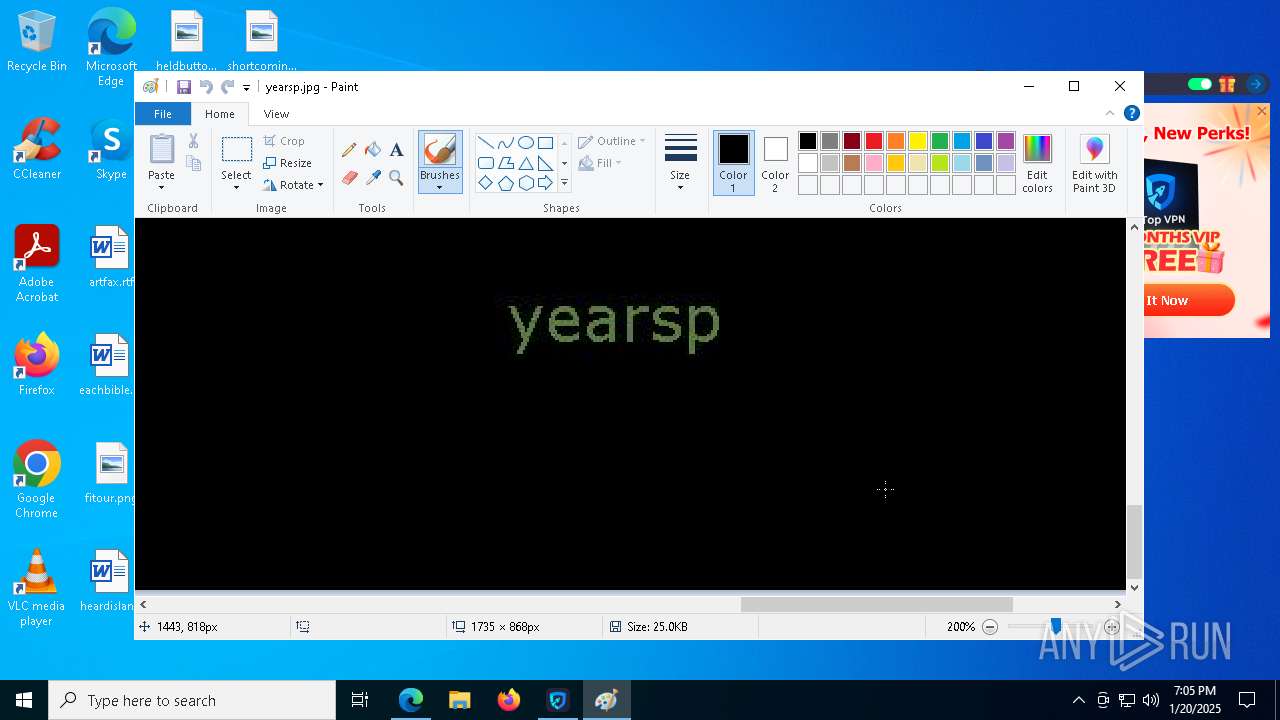Expand the Size thickness dropdown
Screen dimensions: 1280x720
(x=680, y=187)
